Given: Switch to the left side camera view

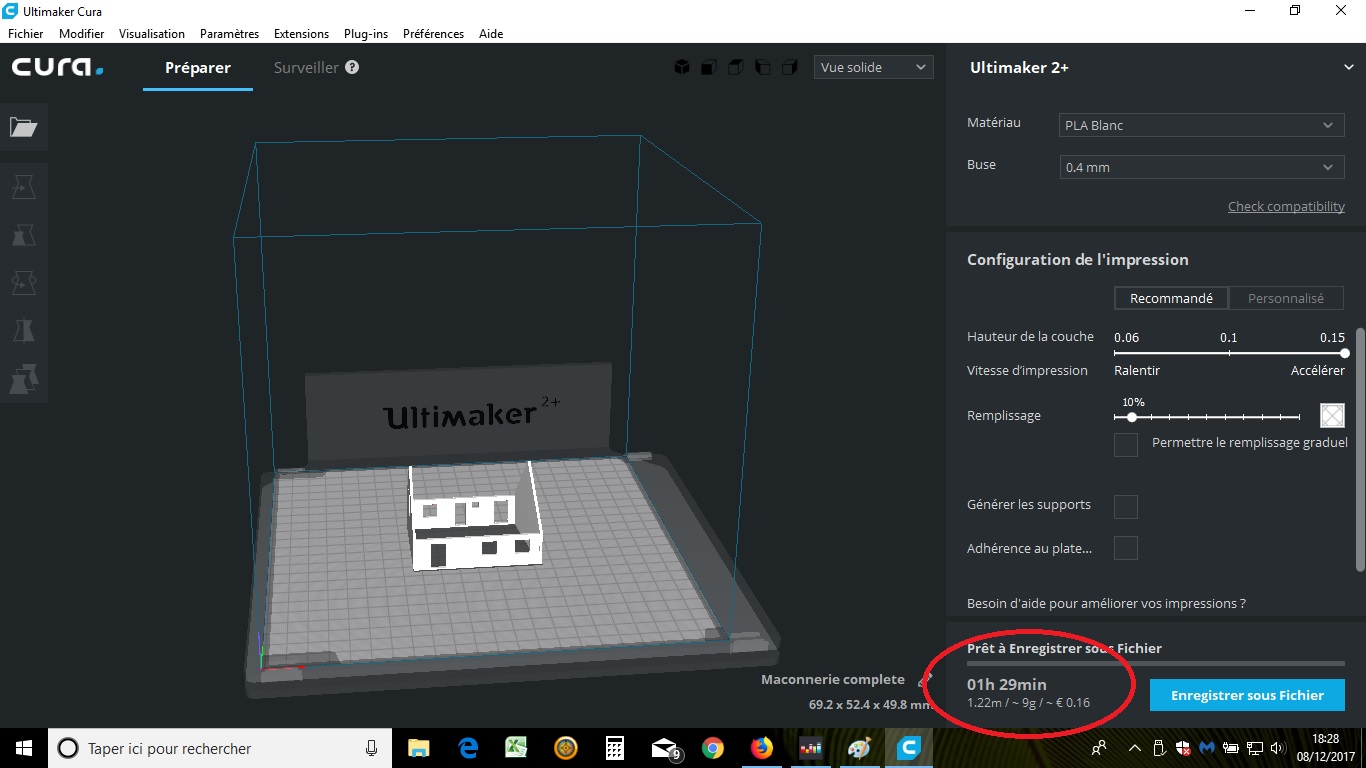Looking at the screenshot, I should 763,67.
